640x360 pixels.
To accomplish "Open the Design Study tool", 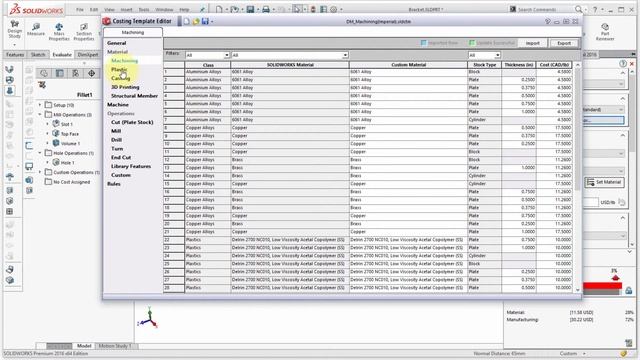I will pos(15,29).
